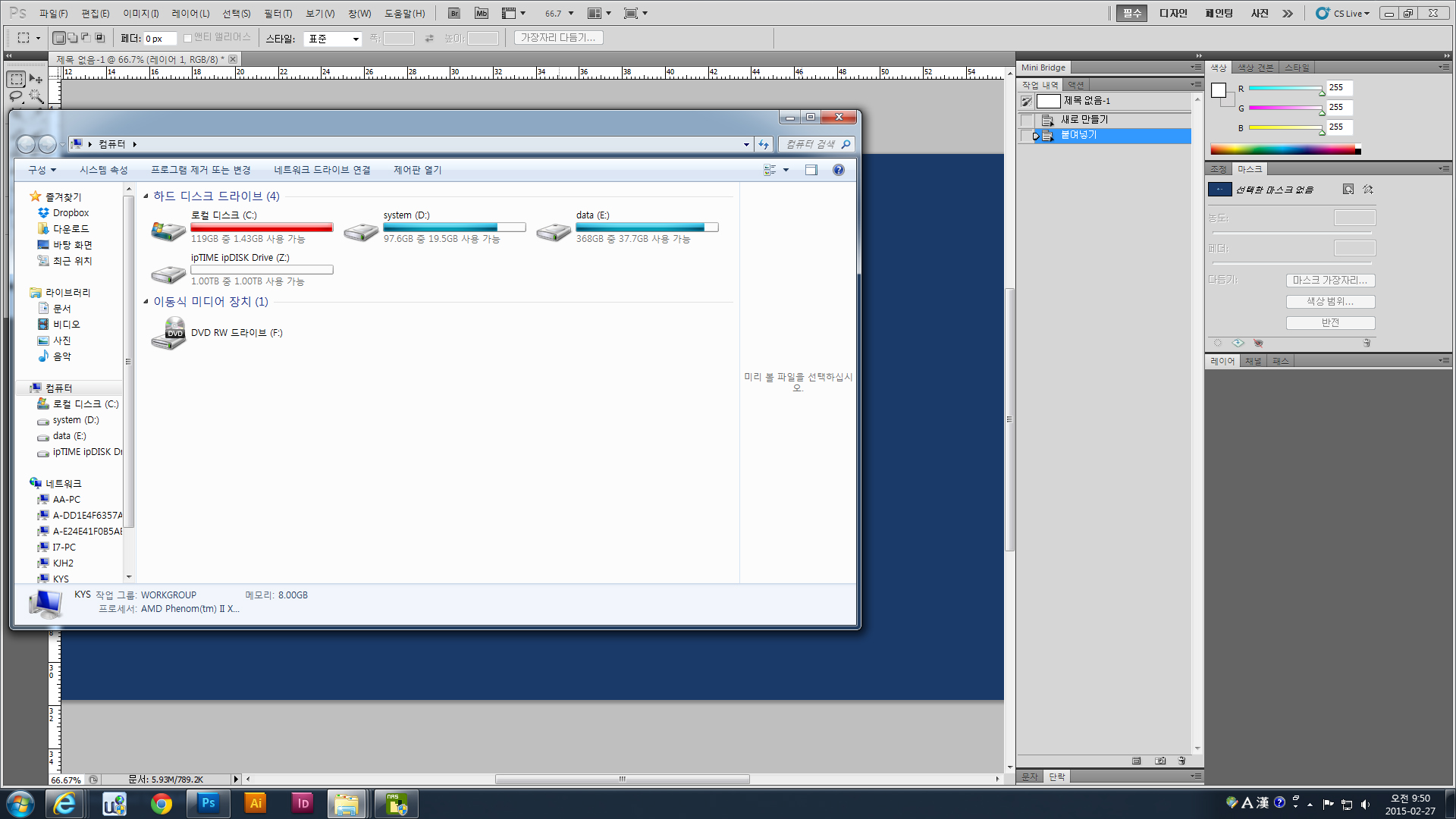Launch Bridge with the Br icon

tap(453, 13)
